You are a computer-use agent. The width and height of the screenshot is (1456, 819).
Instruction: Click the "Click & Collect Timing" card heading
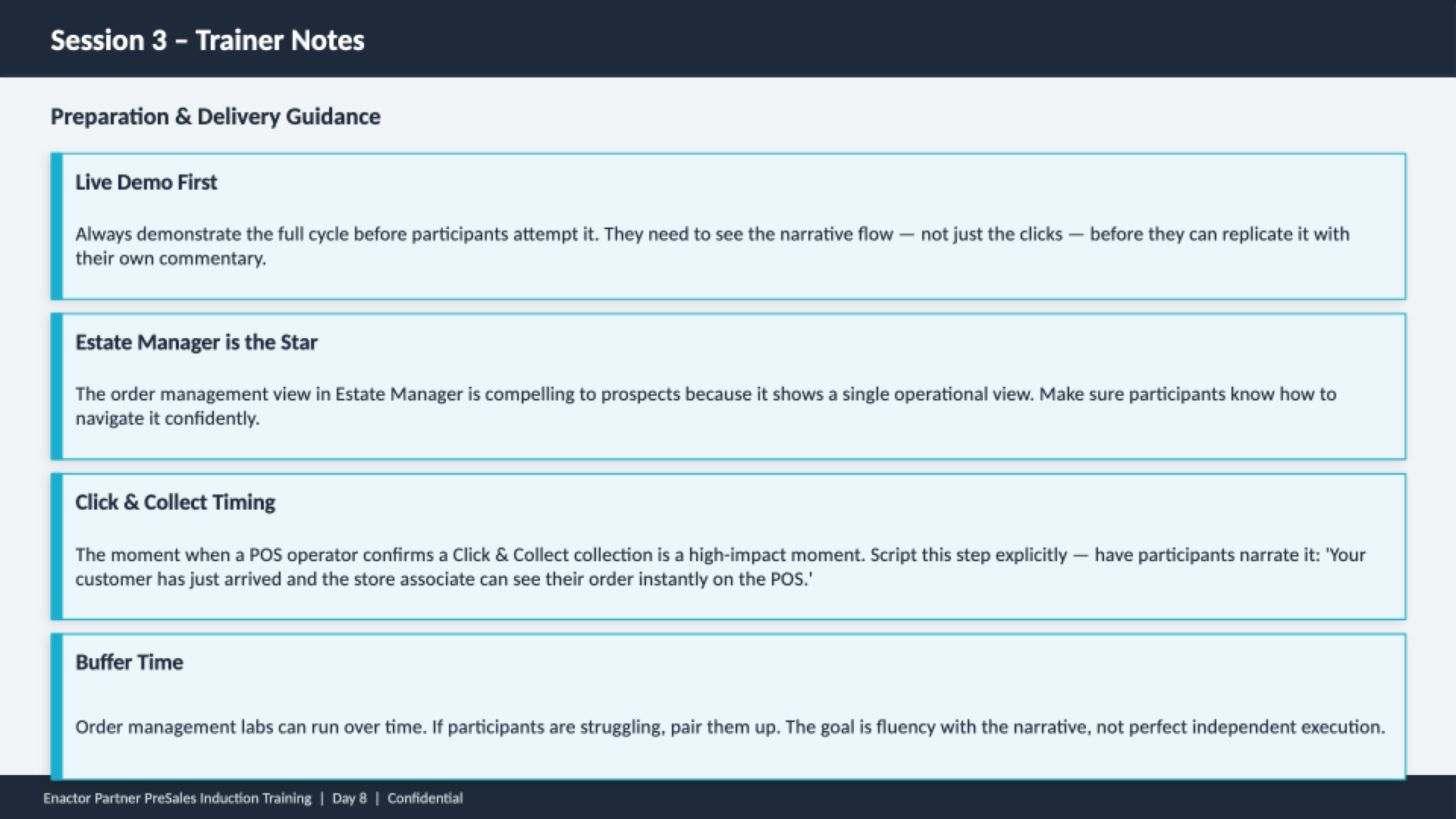pyautogui.click(x=175, y=503)
